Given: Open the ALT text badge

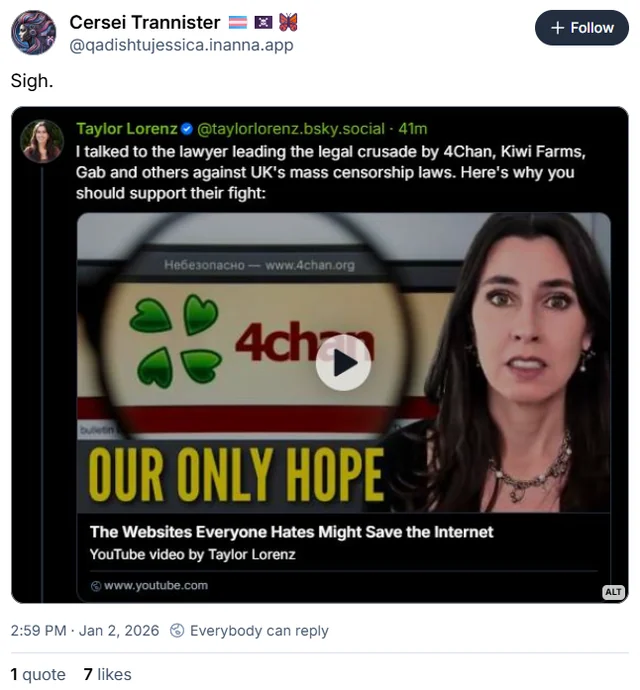Looking at the screenshot, I should [613, 592].
